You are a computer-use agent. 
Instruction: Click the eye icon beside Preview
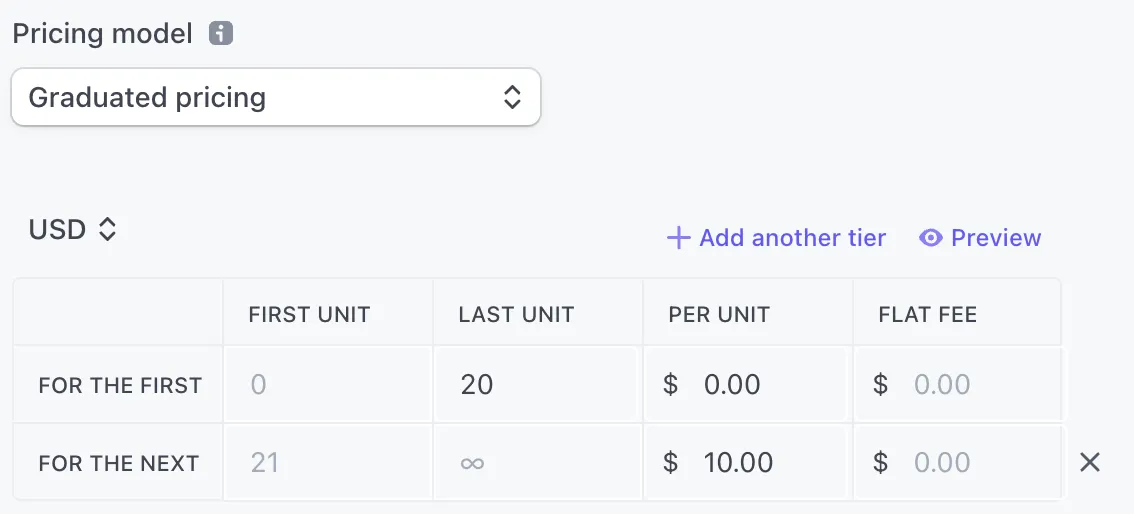coord(931,238)
